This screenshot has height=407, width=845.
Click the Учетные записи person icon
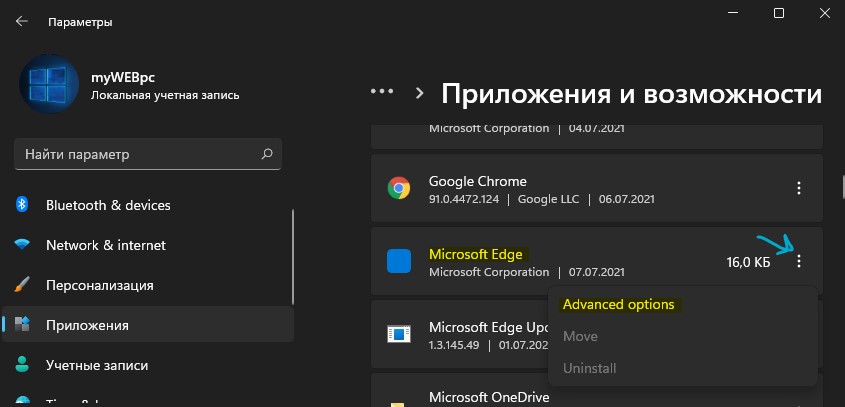22,364
